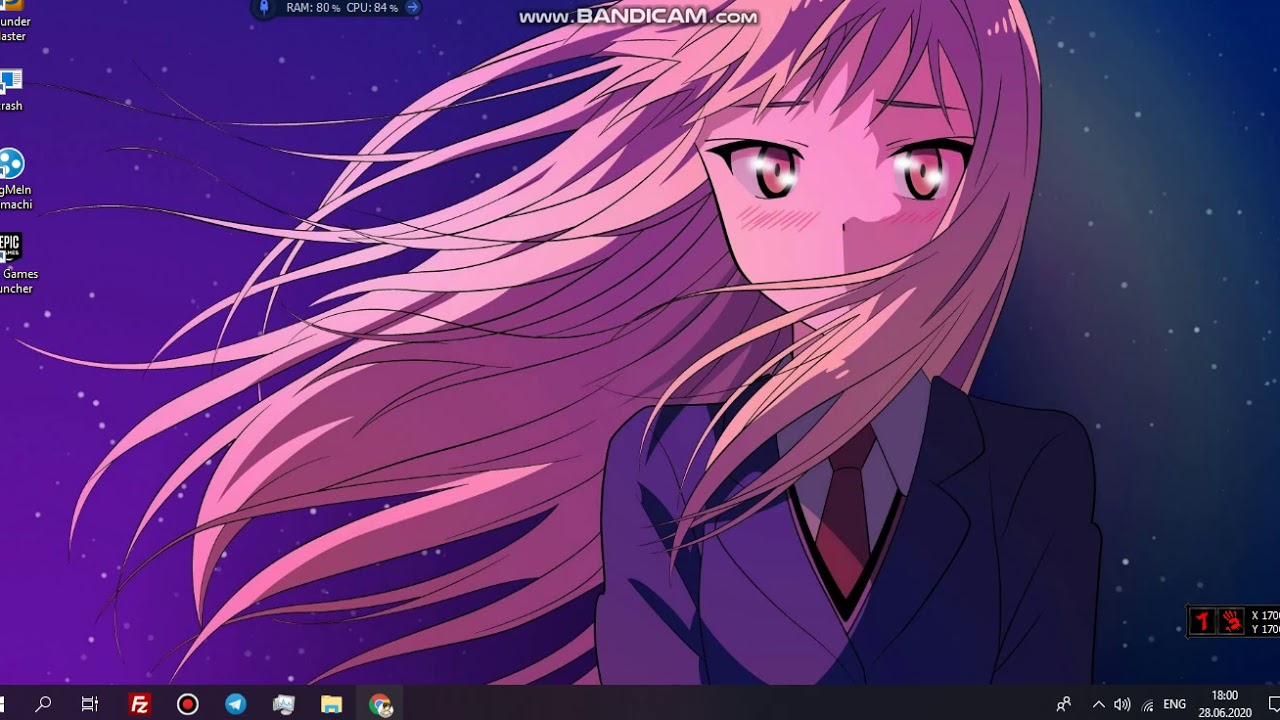Show hidden tray icons with the chevron

1098,704
